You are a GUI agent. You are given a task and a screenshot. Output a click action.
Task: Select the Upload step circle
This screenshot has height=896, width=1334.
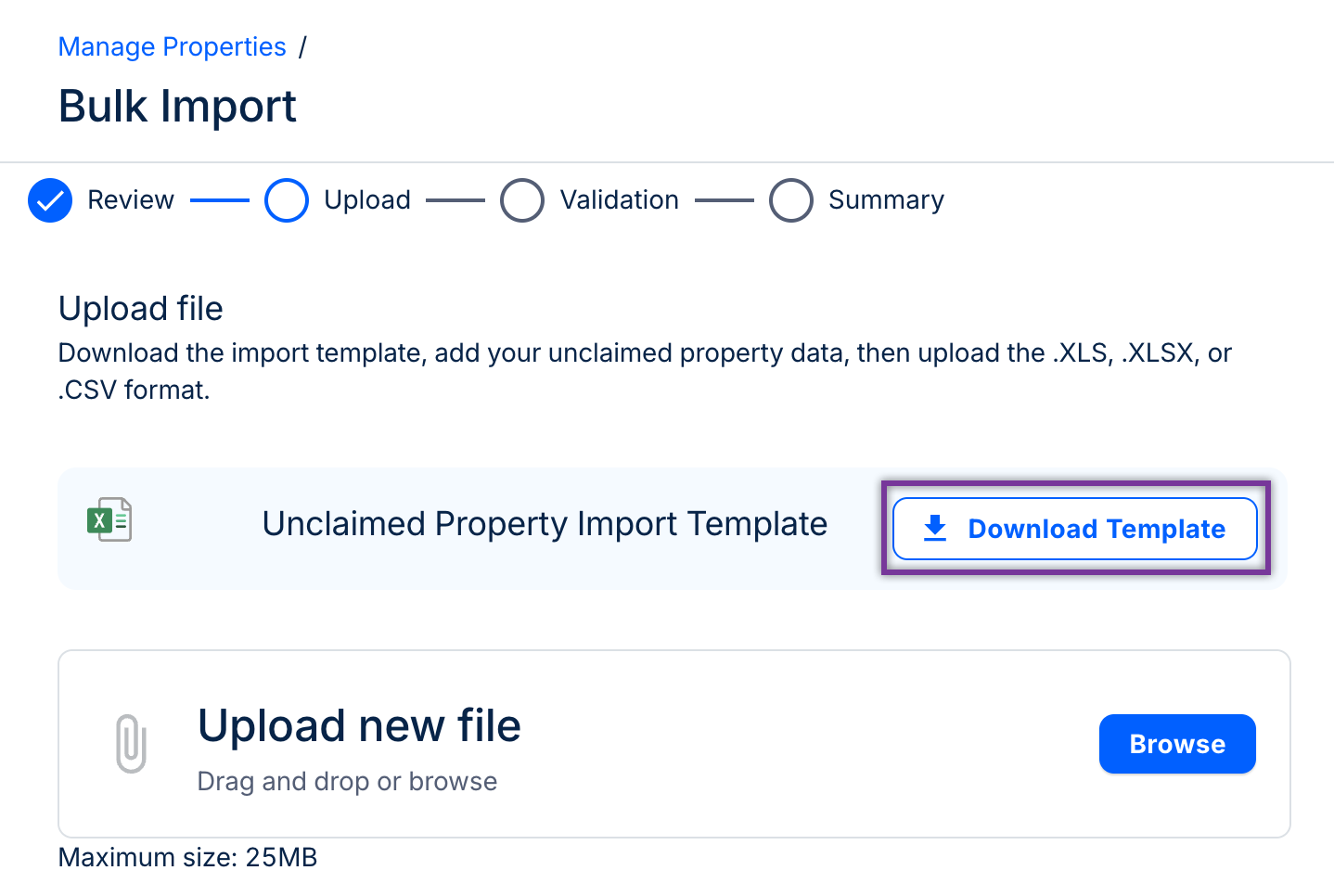(287, 200)
